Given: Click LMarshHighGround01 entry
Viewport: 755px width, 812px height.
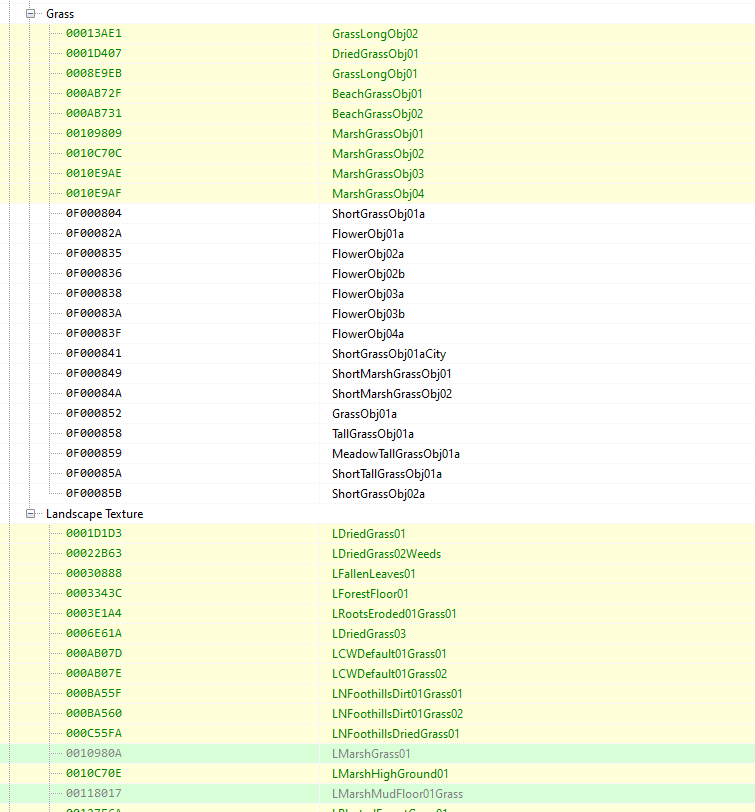Looking at the screenshot, I should [x=390, y=774].
